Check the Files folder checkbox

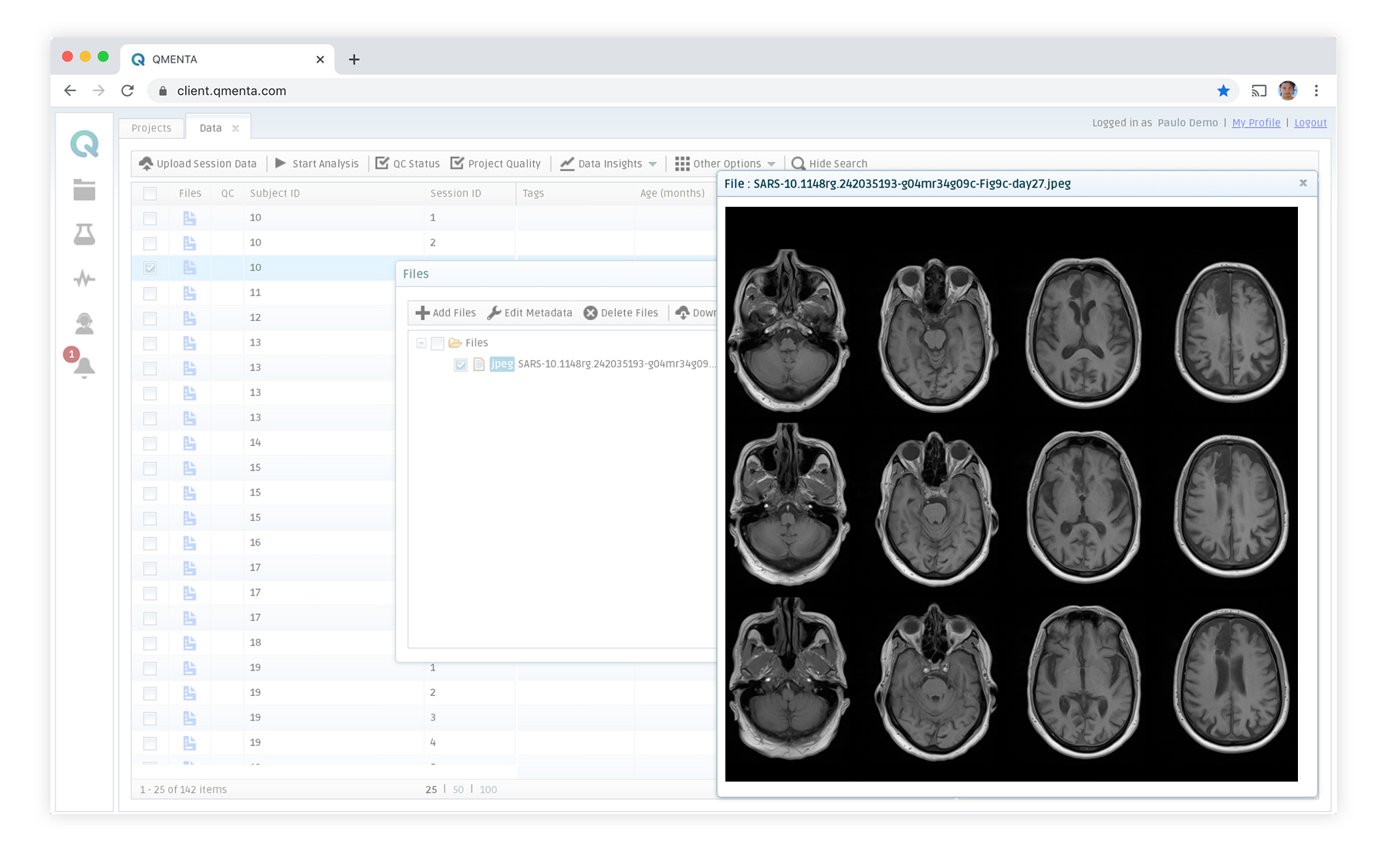pos(438,343)
